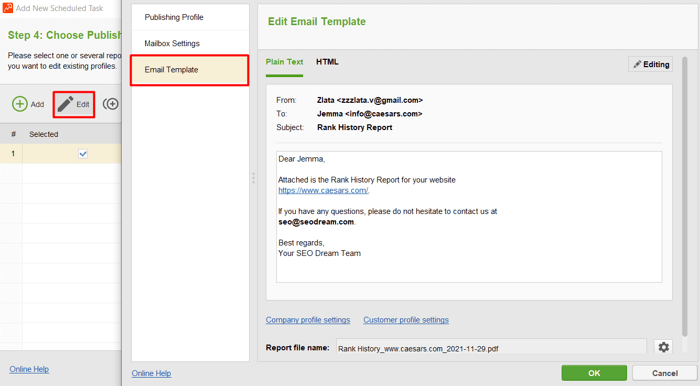The height and width of the screenshot is (386, 700).
Task: Click the Subject Rank History Report
Action: pyautogui.click(x=354, y=128)
